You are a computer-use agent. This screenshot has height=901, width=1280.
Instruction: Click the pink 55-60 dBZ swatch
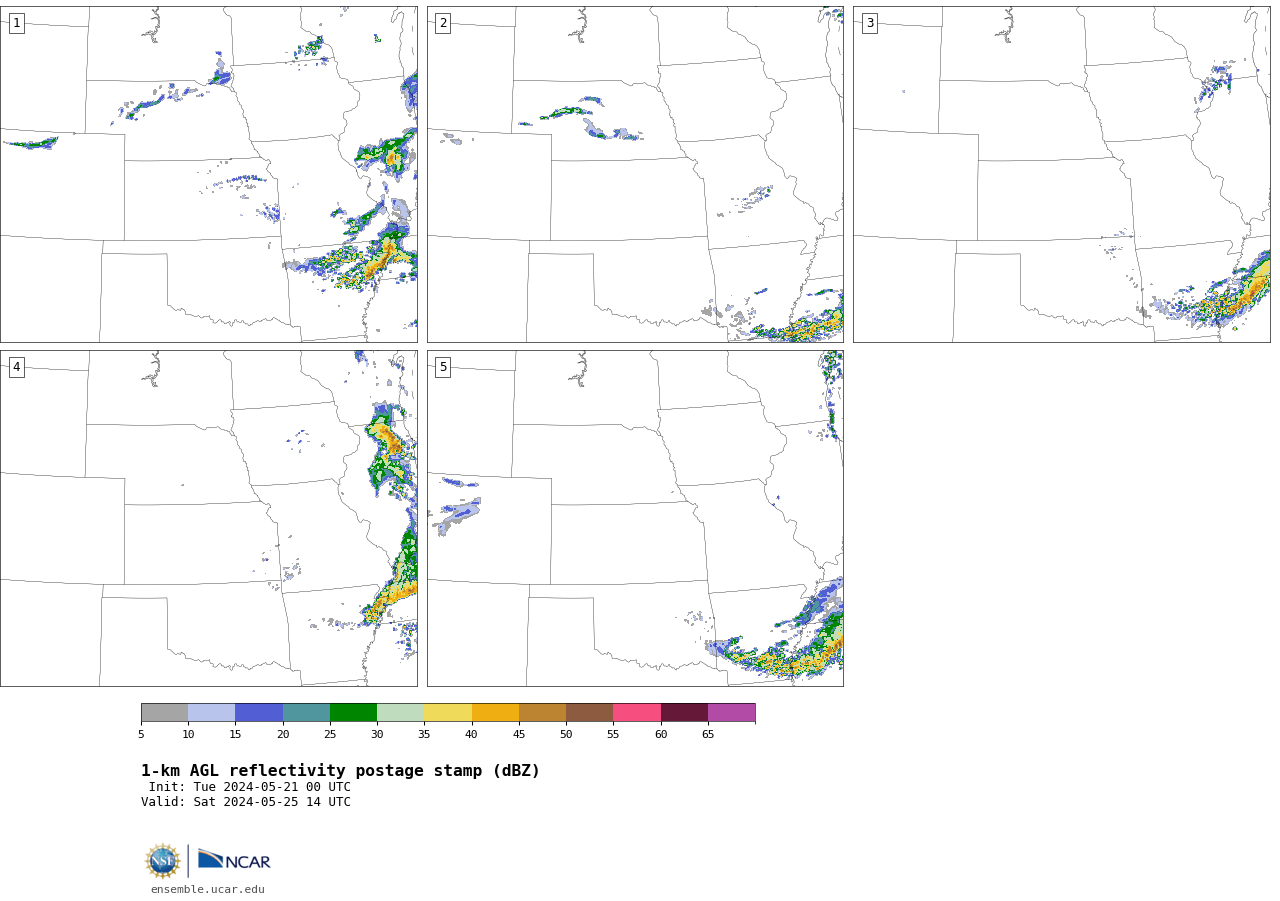point(637,713)
